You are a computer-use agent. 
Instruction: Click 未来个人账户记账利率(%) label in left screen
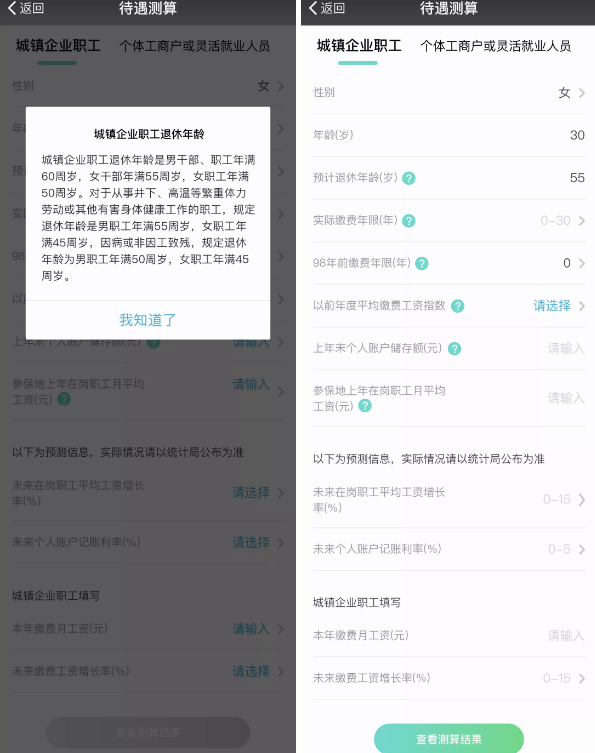click(x=76, y=543)
